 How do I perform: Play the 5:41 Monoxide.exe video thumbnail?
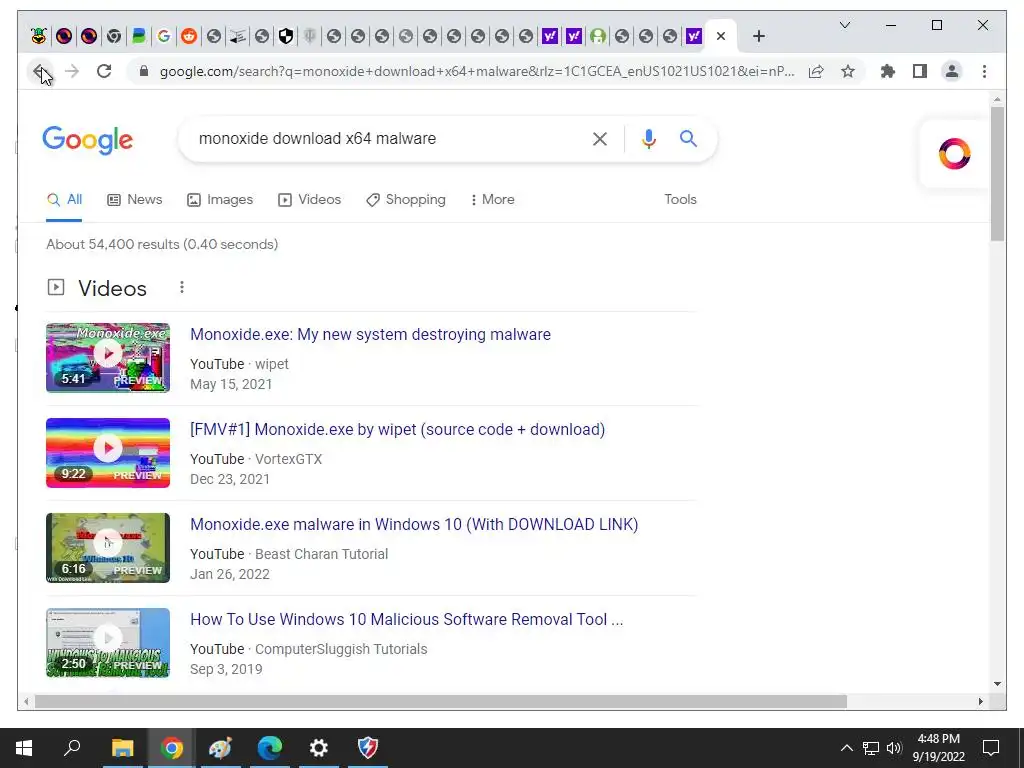(x=108, y=357)
